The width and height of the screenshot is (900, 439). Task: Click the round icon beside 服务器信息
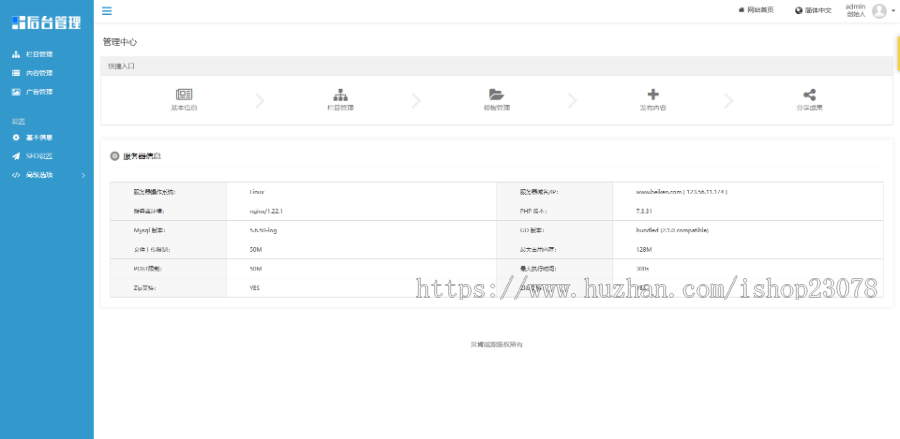coord(115,156)
